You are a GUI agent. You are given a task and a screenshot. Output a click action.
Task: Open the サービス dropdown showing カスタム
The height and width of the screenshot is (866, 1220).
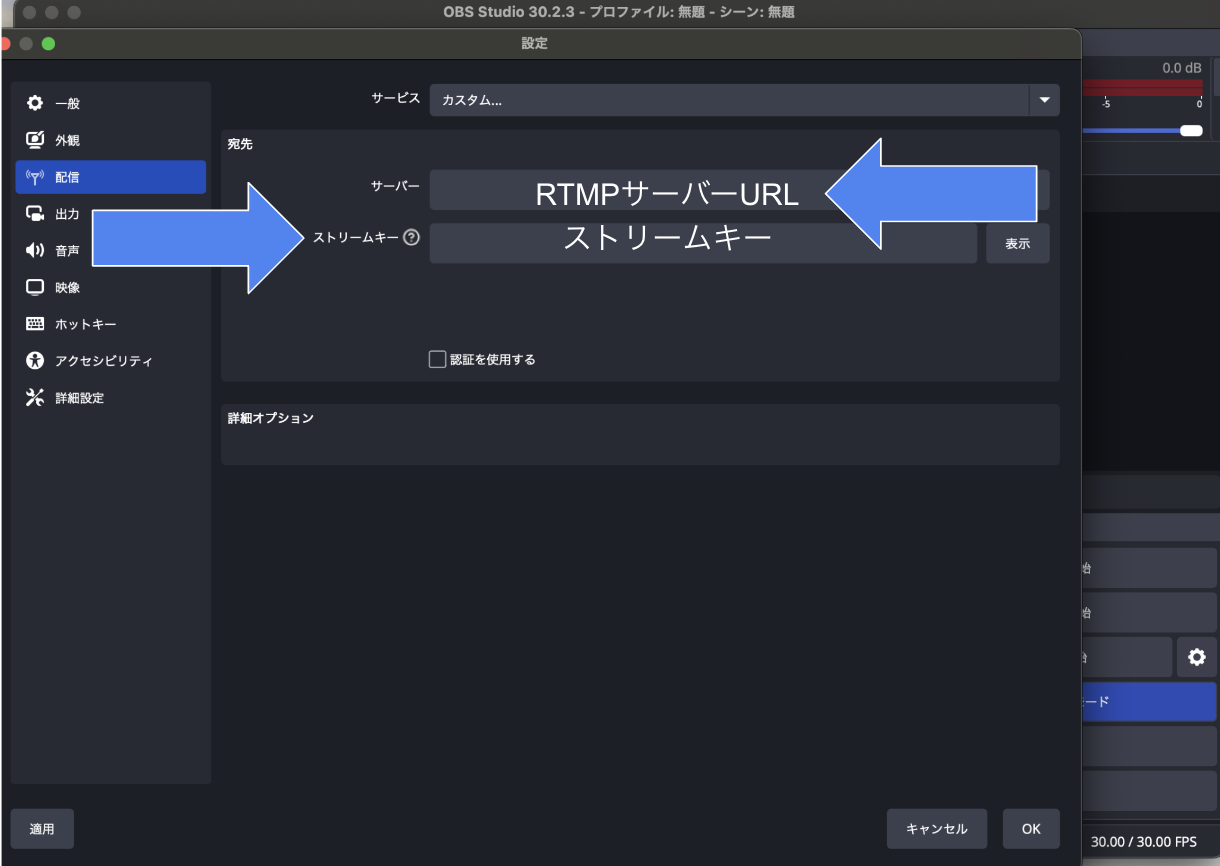(x=744, y=100)
